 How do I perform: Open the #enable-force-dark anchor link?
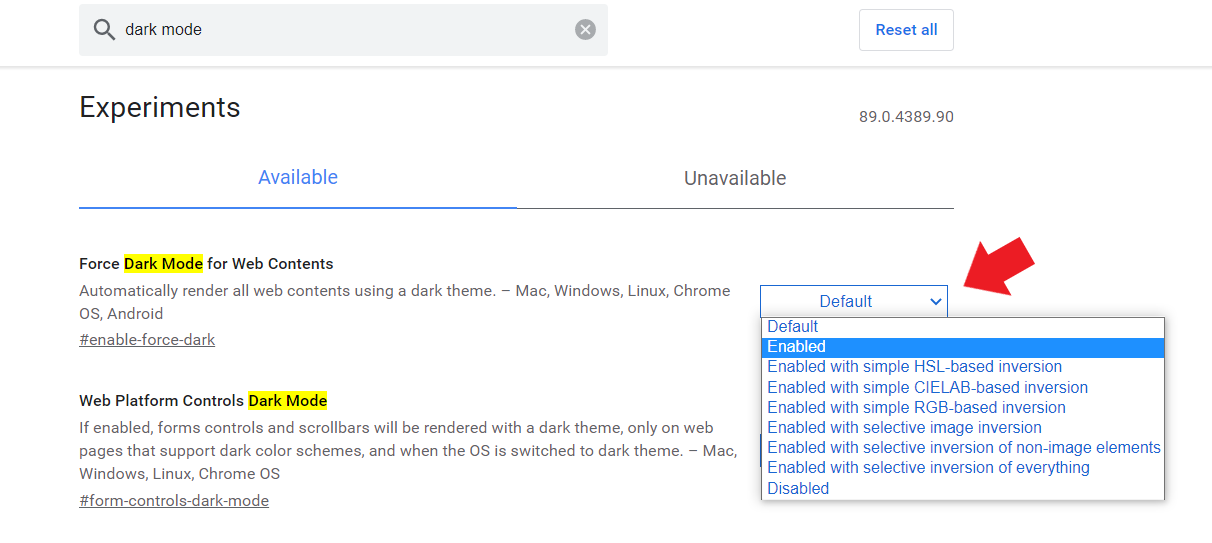click(147, 340)
